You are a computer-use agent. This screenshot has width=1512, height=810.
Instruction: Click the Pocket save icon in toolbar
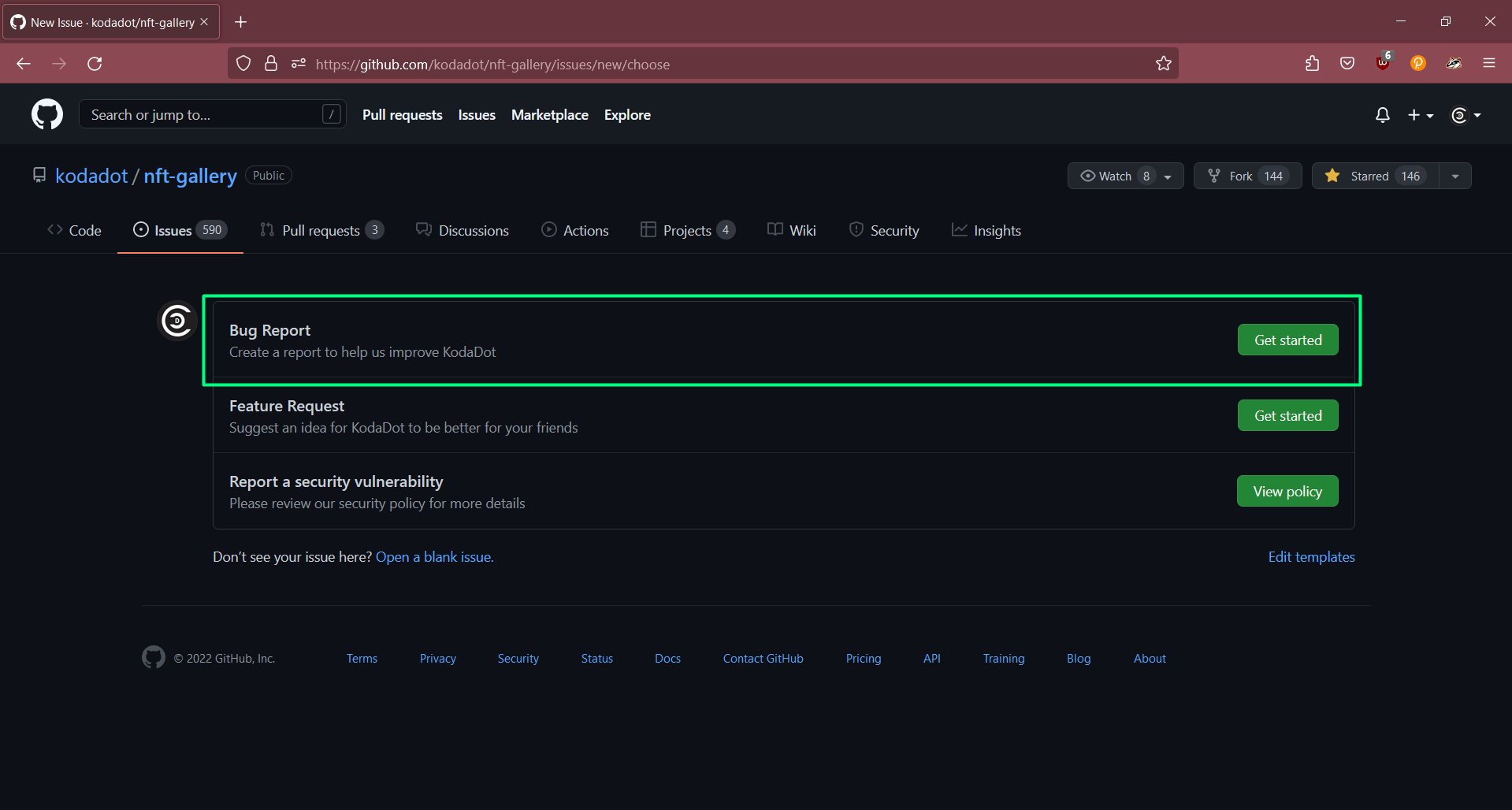click(1347, 64)
